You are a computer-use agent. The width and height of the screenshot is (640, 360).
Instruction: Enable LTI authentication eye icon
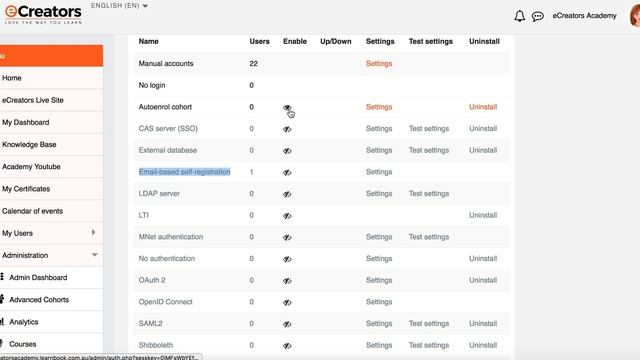click(287, 216)
